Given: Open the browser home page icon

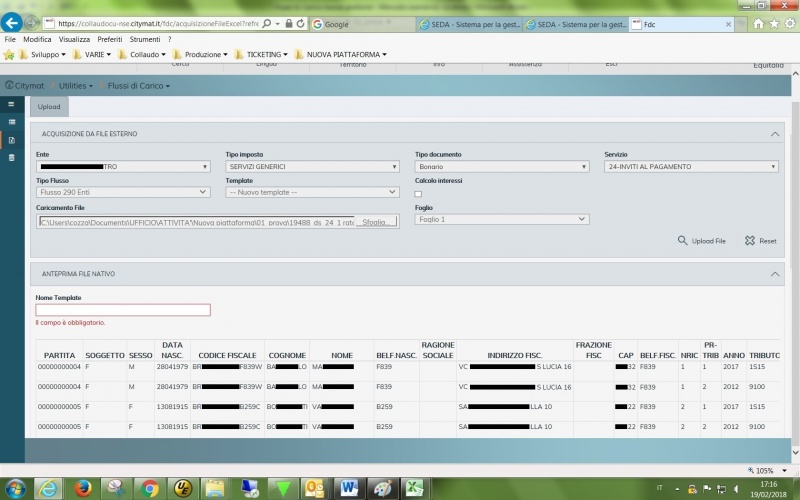Looking at the screenshot, I should (x=759, y=23).
